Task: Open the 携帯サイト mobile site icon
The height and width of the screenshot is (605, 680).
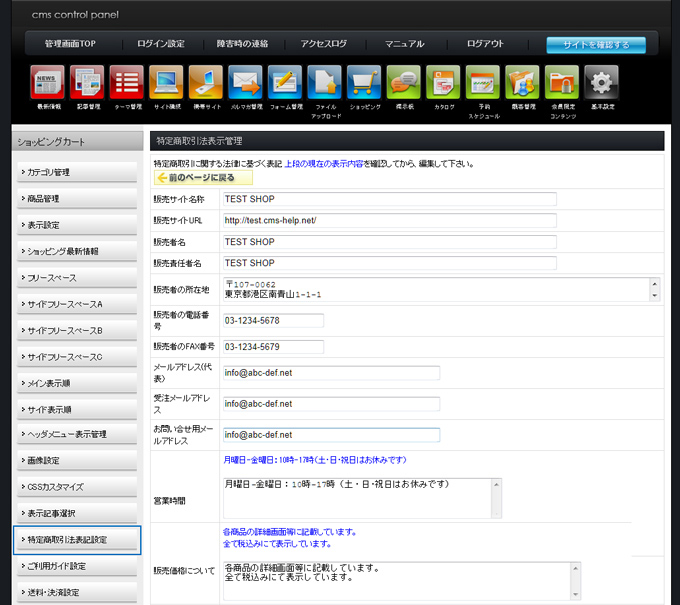Action: (x=206, y=83)
